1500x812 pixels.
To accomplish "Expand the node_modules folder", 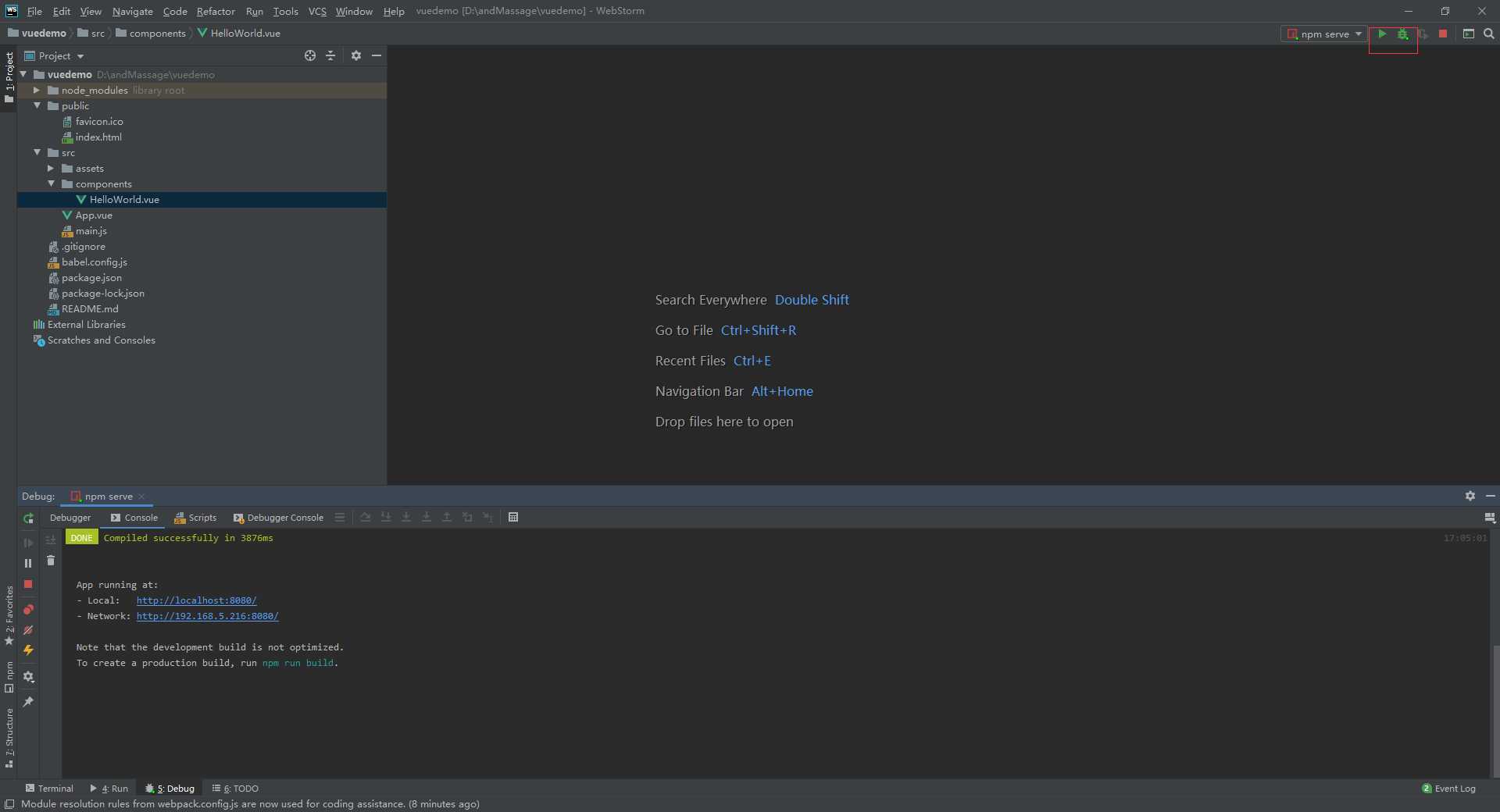I will pos(37,90).
